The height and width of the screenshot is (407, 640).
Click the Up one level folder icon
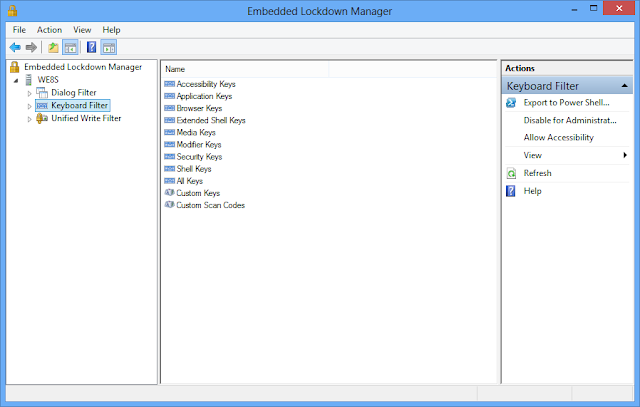click(53, 47)
